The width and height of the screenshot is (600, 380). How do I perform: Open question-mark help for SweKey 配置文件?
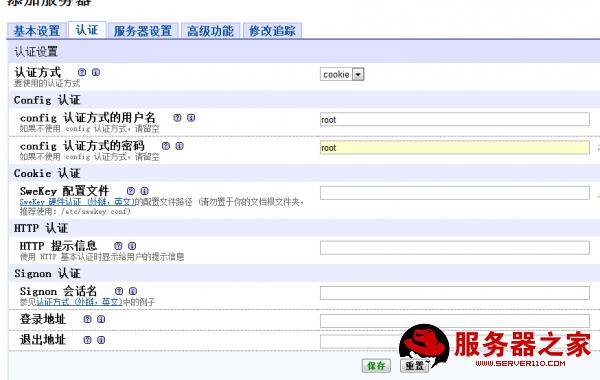click(x=131, y=191)
